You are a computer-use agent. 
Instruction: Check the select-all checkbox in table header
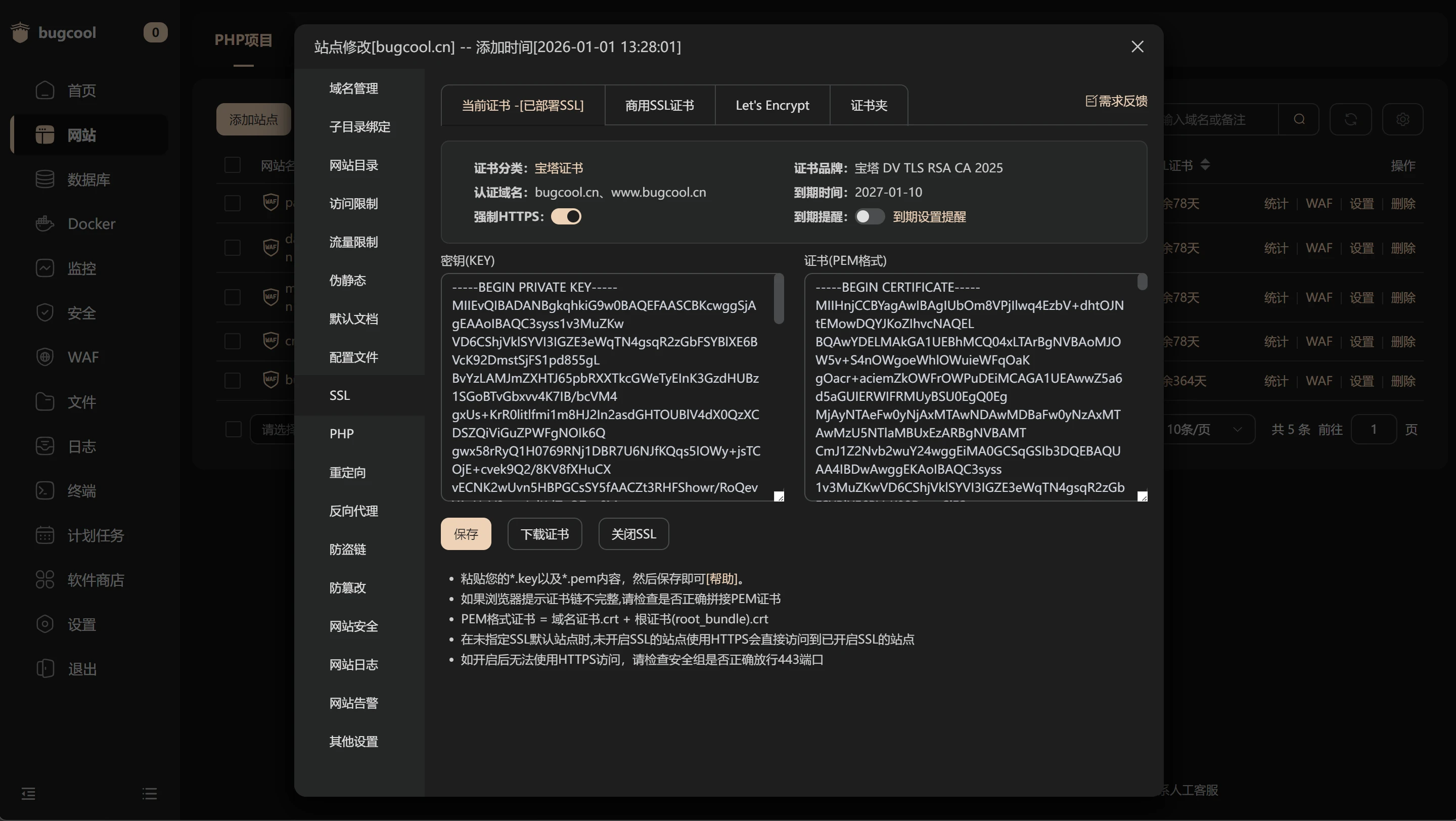click(233, 165)
